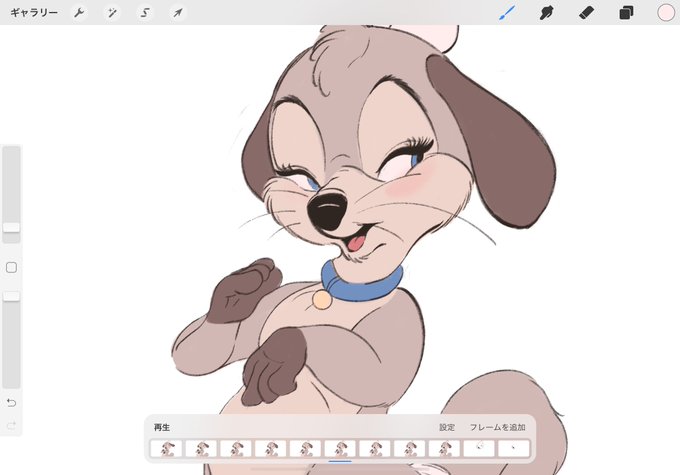Select the fourth frame thumbnail
Screen dimensions: 680x475
(x=271, y=449)
